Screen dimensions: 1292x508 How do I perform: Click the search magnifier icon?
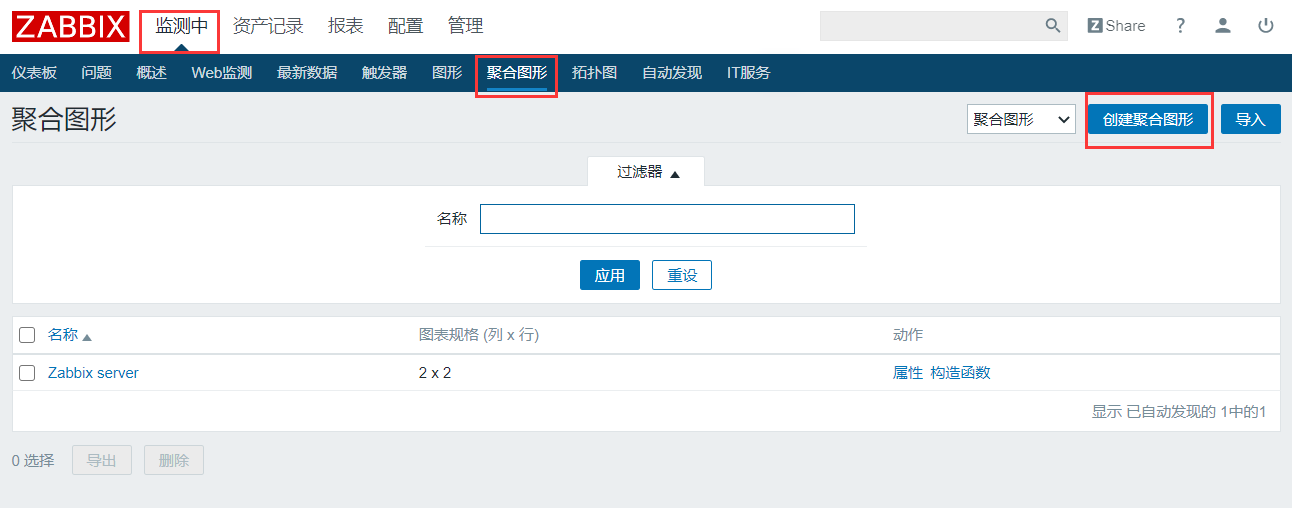(1052, 26)
